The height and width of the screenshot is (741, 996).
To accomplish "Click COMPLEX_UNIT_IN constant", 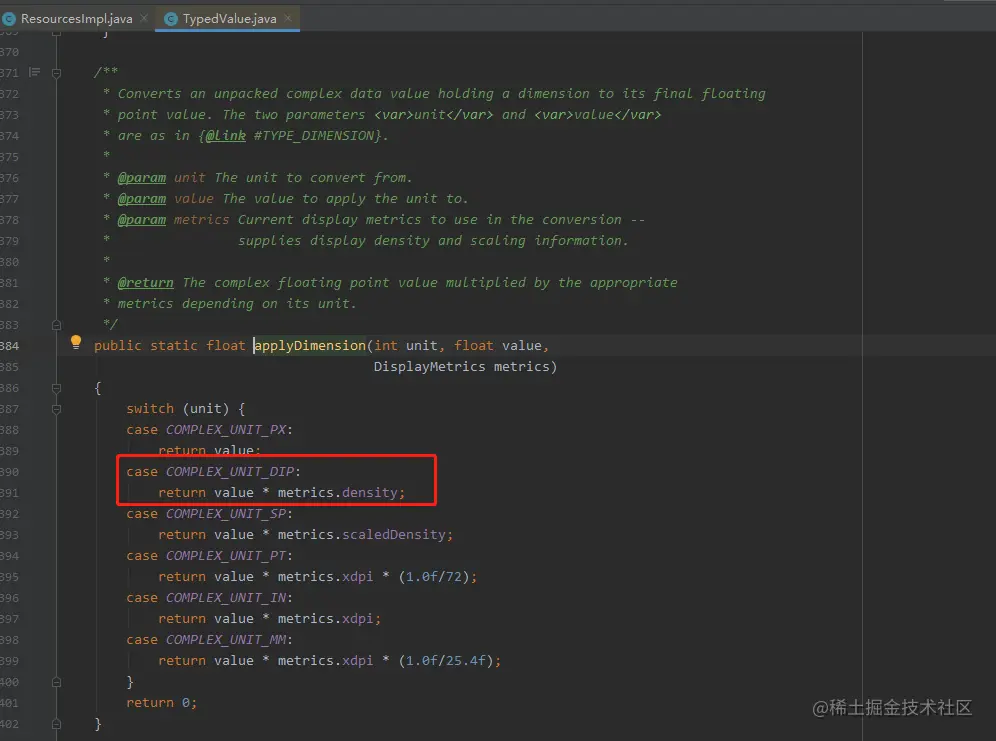I will [x=226, y=598].
